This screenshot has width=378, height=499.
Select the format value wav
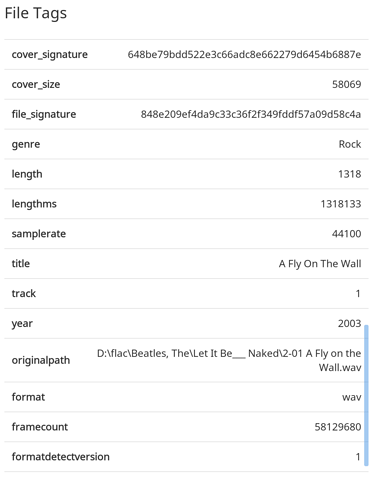tap(352, 397)
